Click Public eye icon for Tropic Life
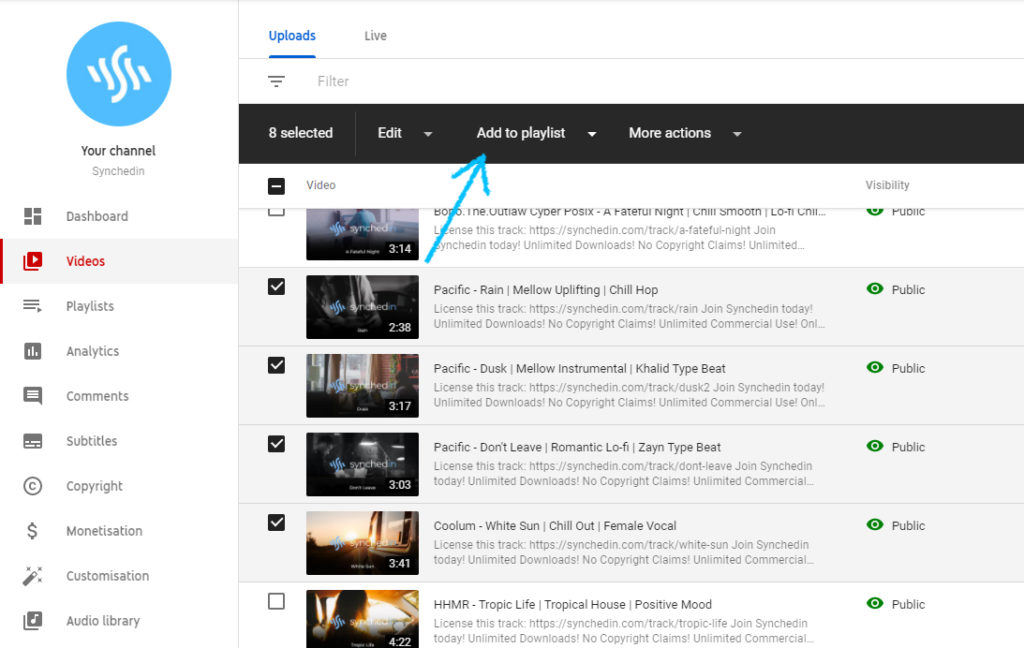The image size is (1024, 648). tap(874, 603)
